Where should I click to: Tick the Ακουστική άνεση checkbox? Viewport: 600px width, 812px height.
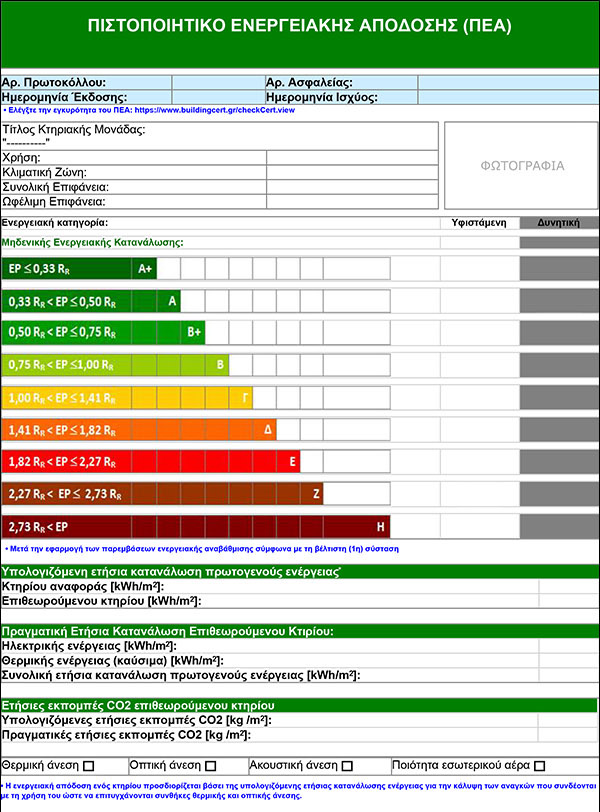point(347,765)
